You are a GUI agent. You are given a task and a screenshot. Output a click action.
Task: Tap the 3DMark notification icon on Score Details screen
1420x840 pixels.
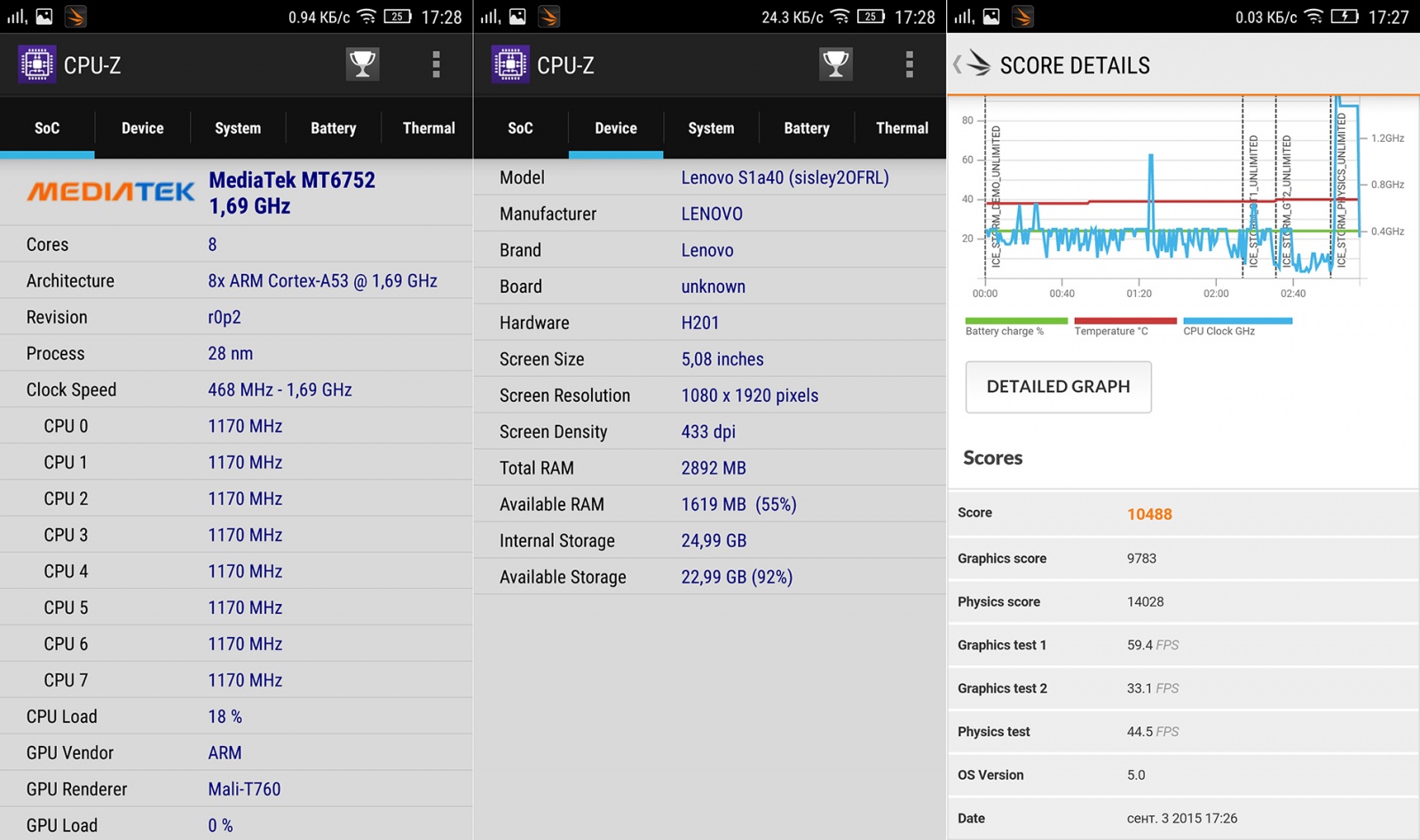[1022, 17]
